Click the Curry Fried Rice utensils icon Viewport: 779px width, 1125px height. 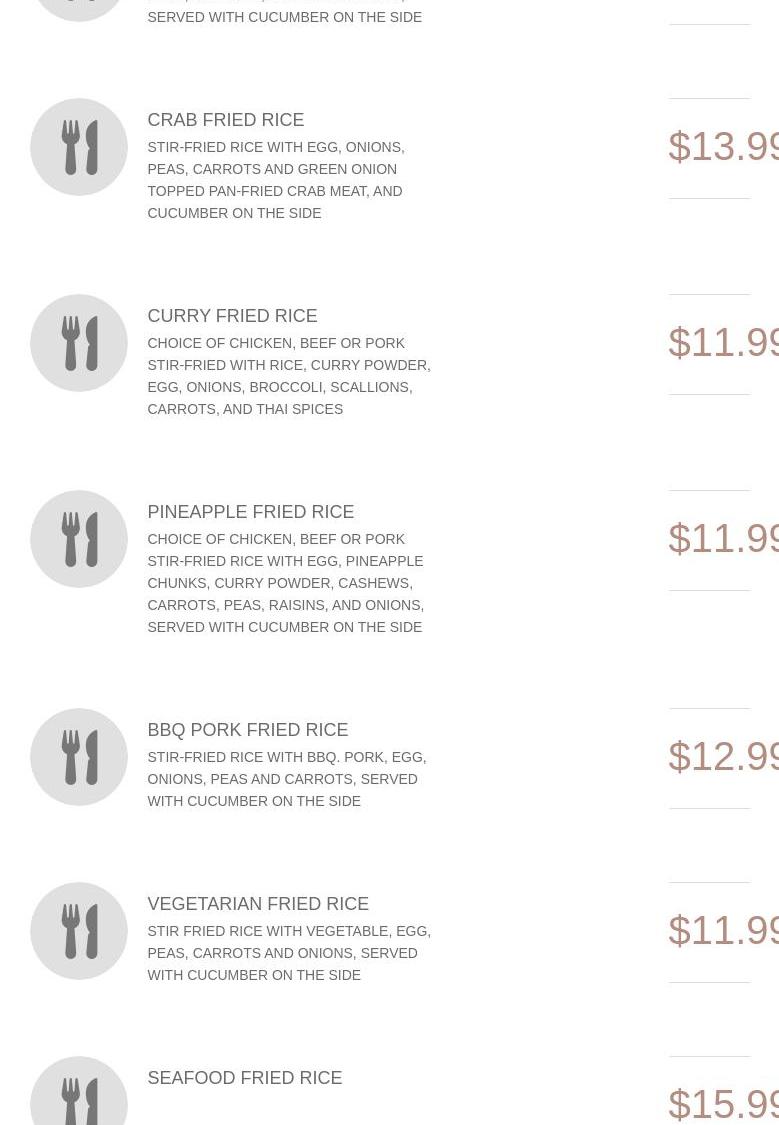79,343
